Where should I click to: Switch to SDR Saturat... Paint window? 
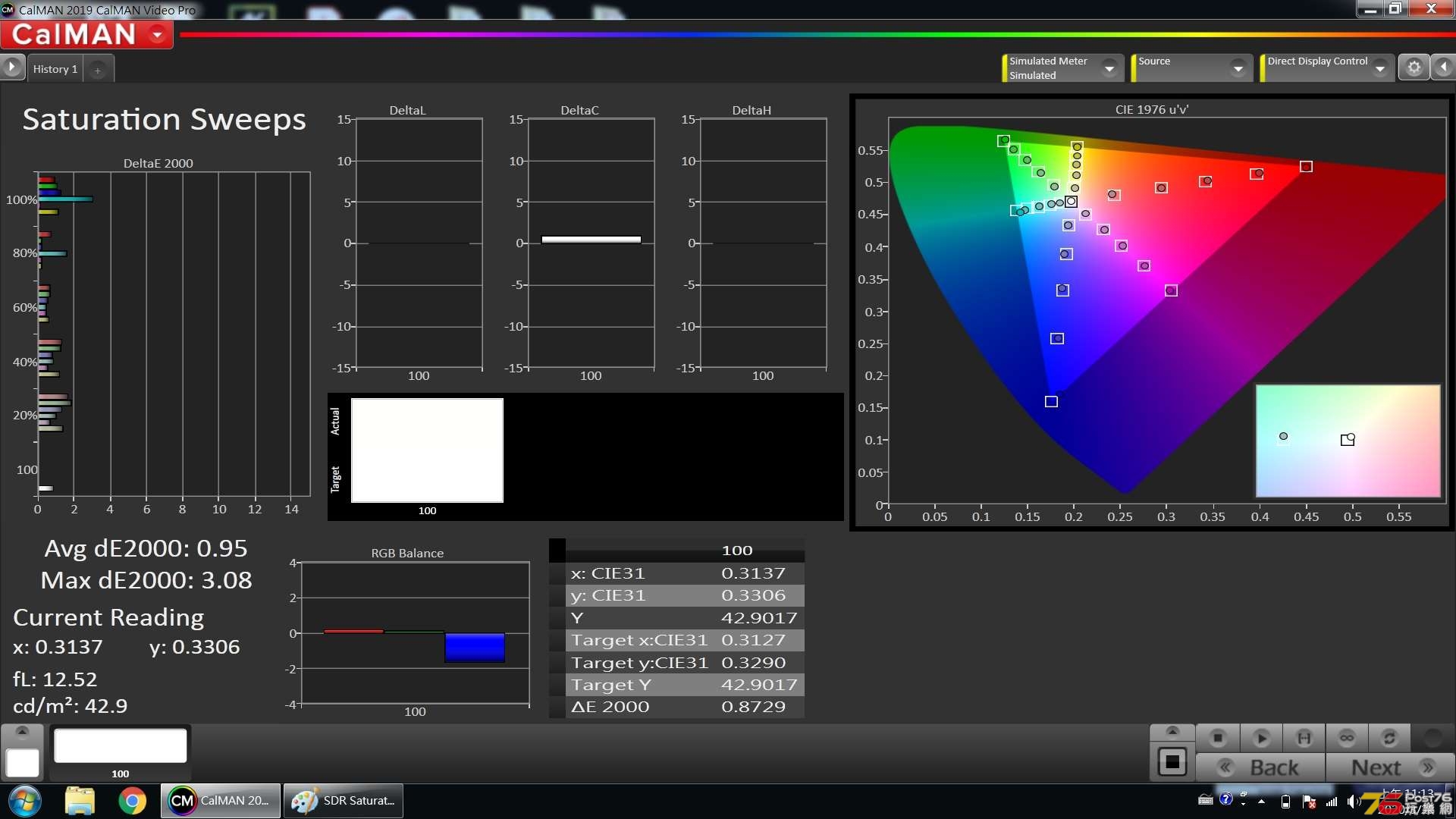344,801
